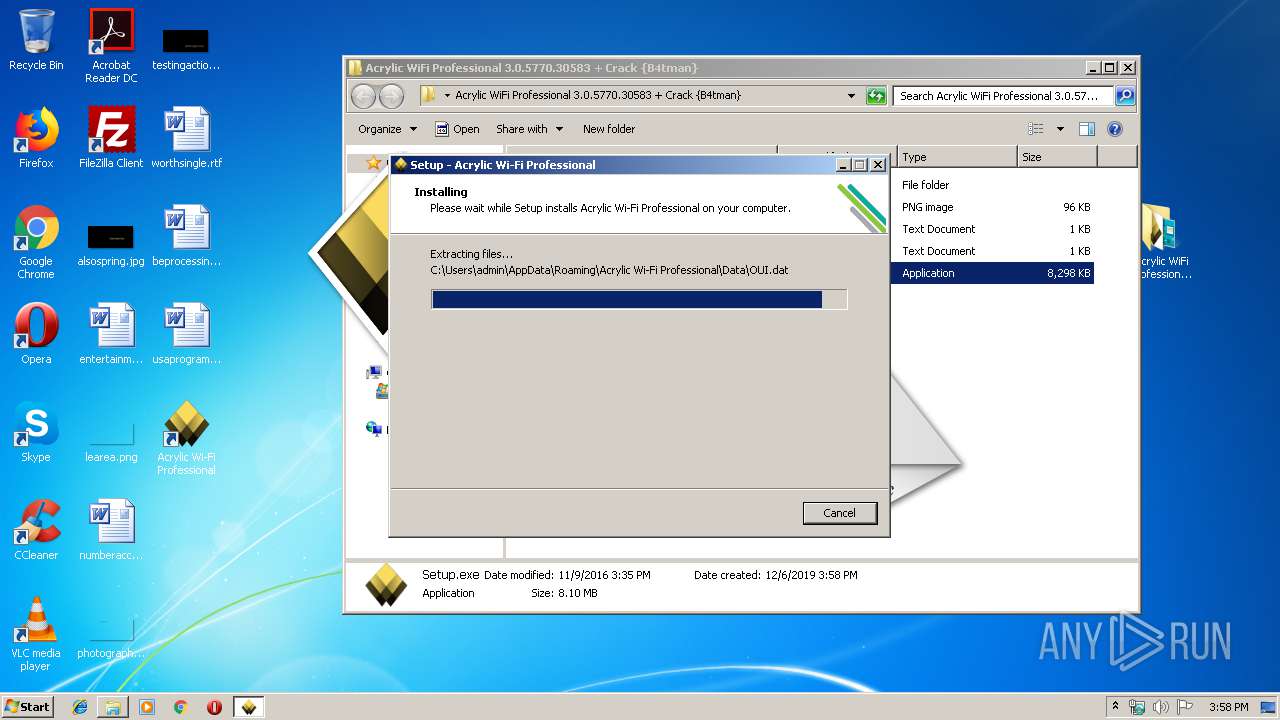This screenshot has width=1280, height=720.
Task: Click the Explorer Back navigation button
Action: [363, 96]
